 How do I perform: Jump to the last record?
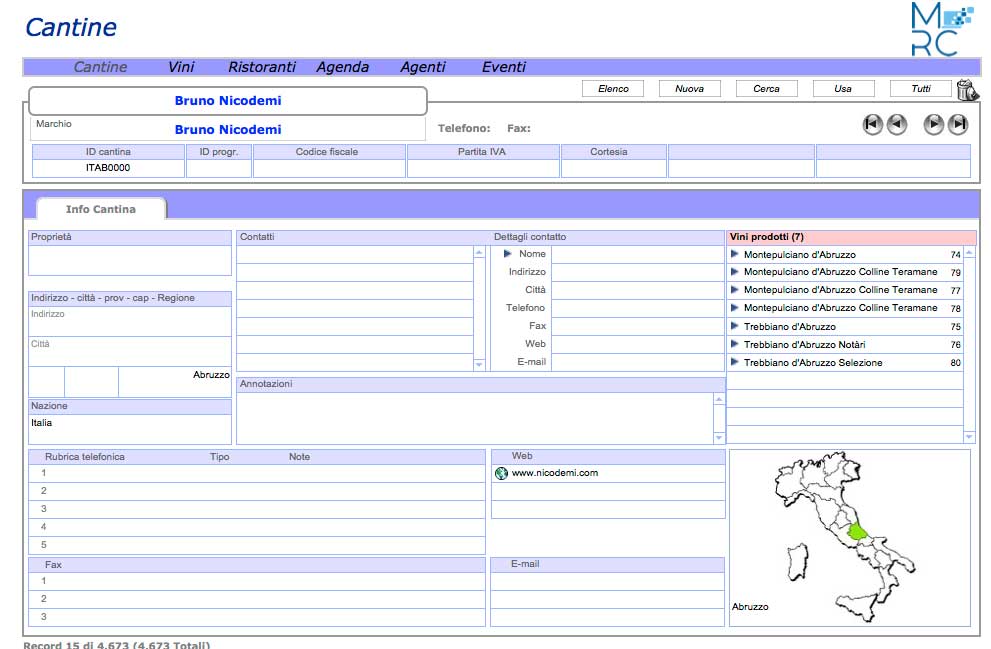tap(958, 124)
